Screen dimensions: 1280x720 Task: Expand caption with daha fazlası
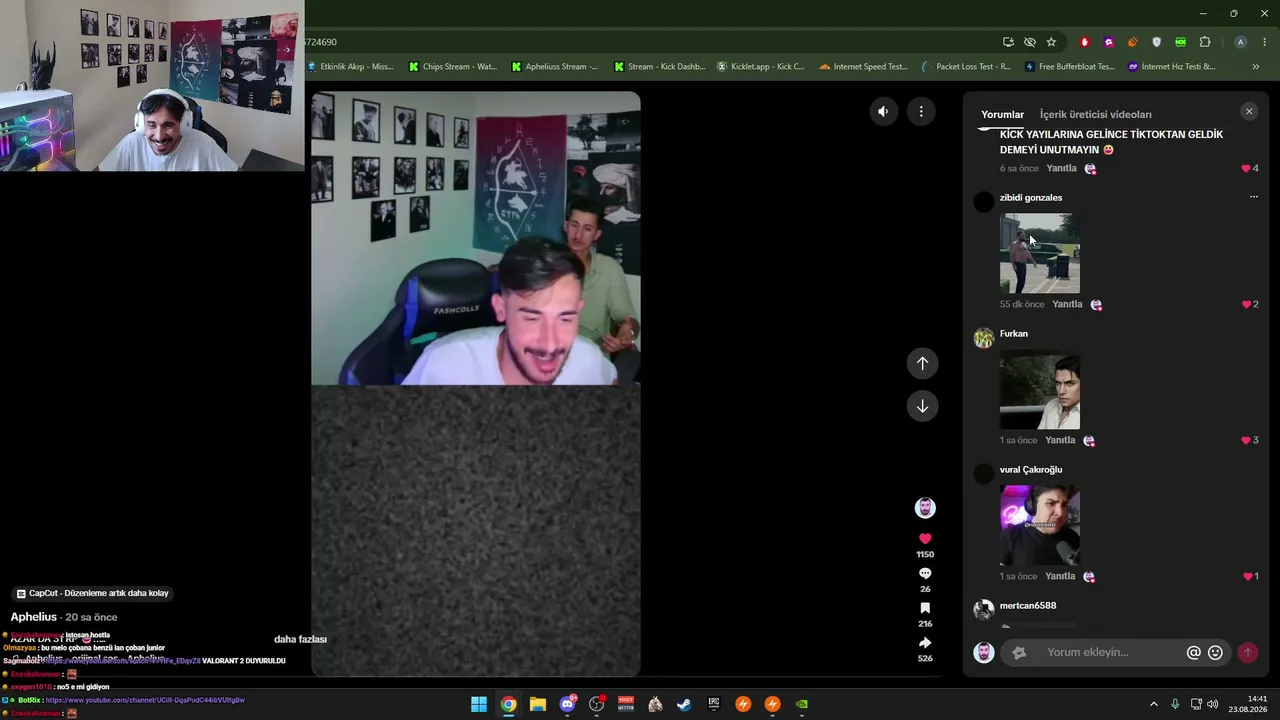pyautogui.click(x=300, y=639)
